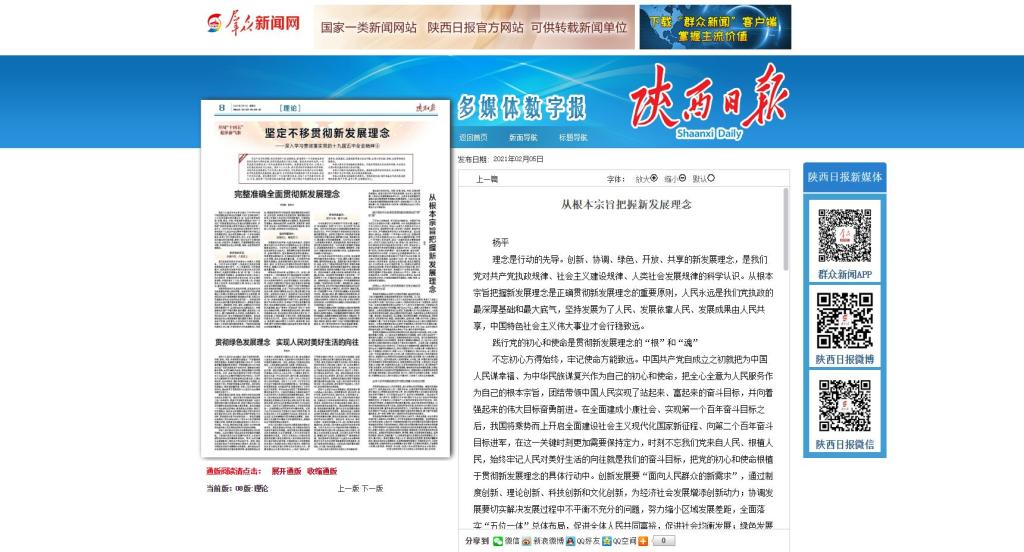Go to previous article via 上一篇

click(487, 180)
